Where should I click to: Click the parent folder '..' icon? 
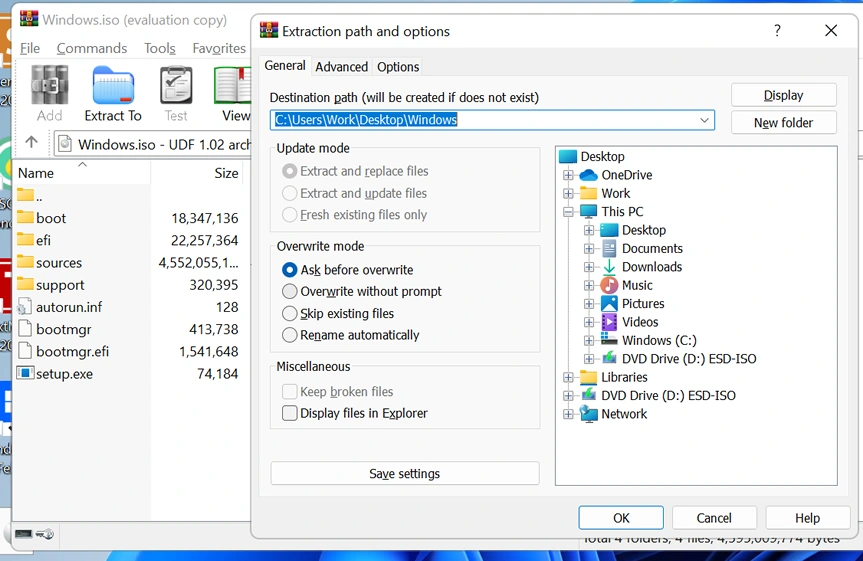pos(25,195)
